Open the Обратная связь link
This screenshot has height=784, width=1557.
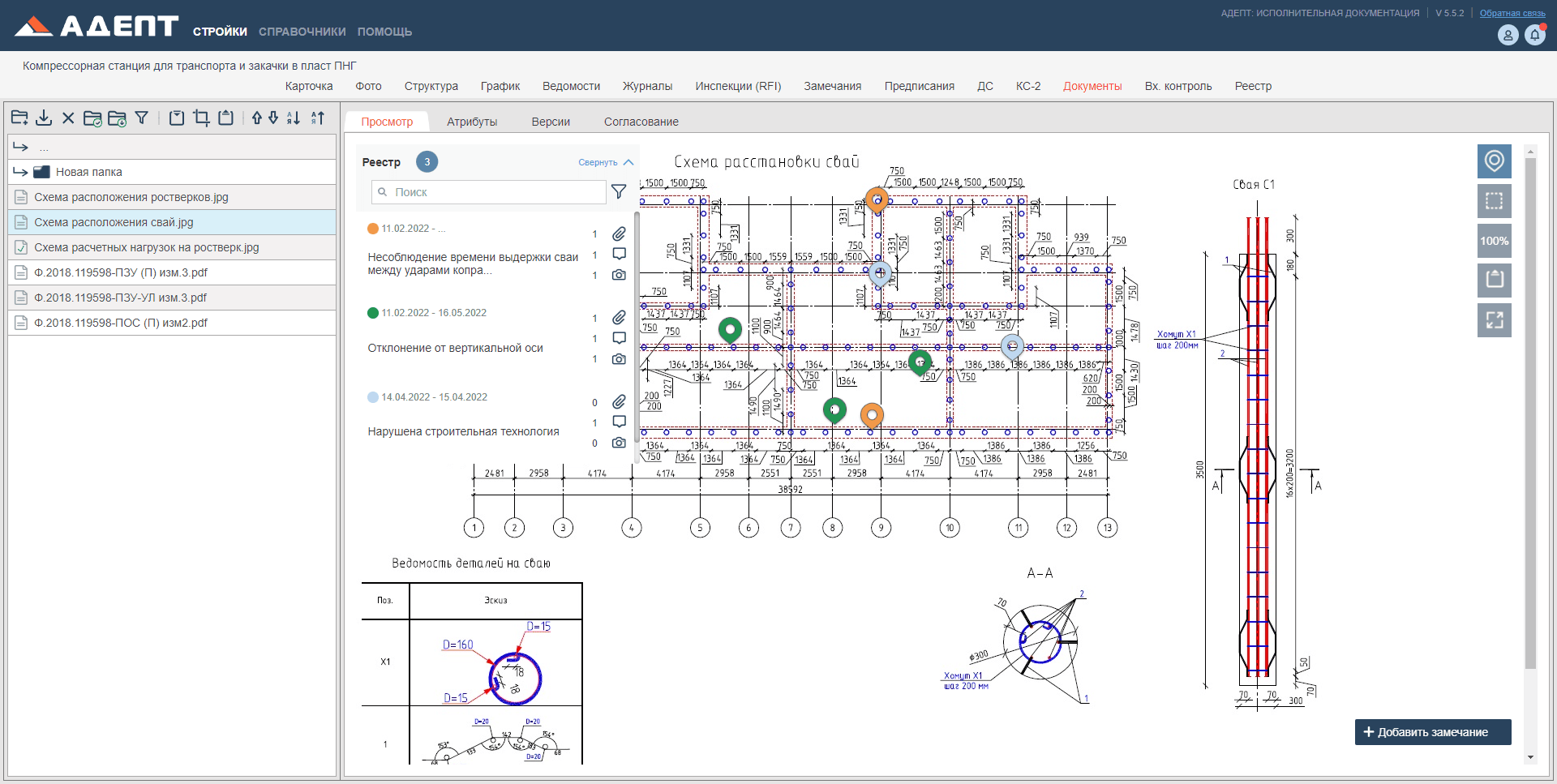[1512, 13]
